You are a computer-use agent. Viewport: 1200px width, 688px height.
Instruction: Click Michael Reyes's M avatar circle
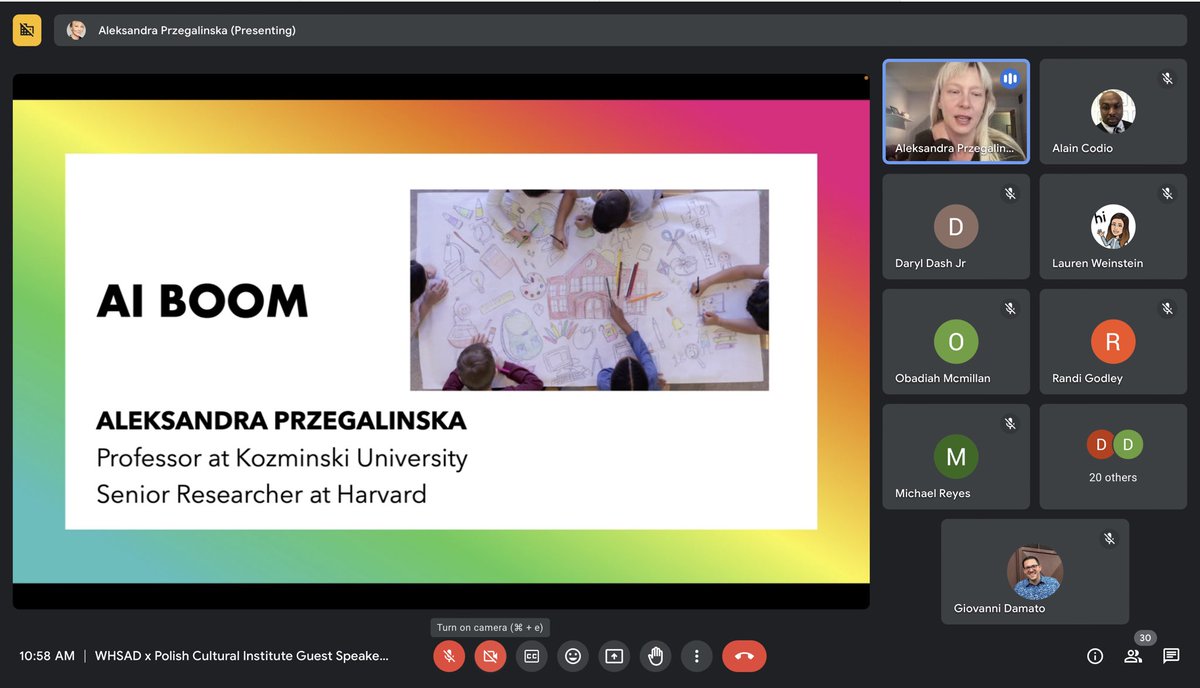956,457
